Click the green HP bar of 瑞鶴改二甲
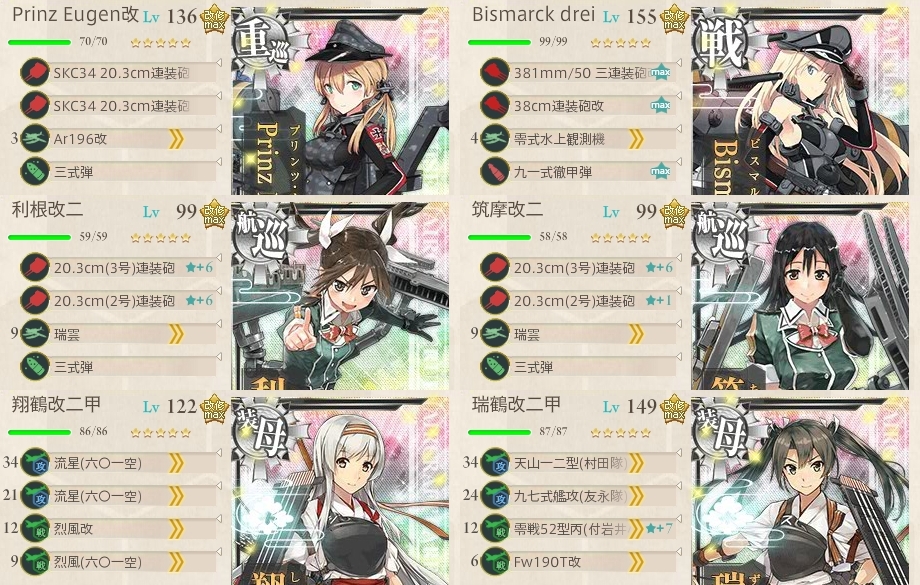The height and width of the screenshot is (585, 920). point(499,432)
